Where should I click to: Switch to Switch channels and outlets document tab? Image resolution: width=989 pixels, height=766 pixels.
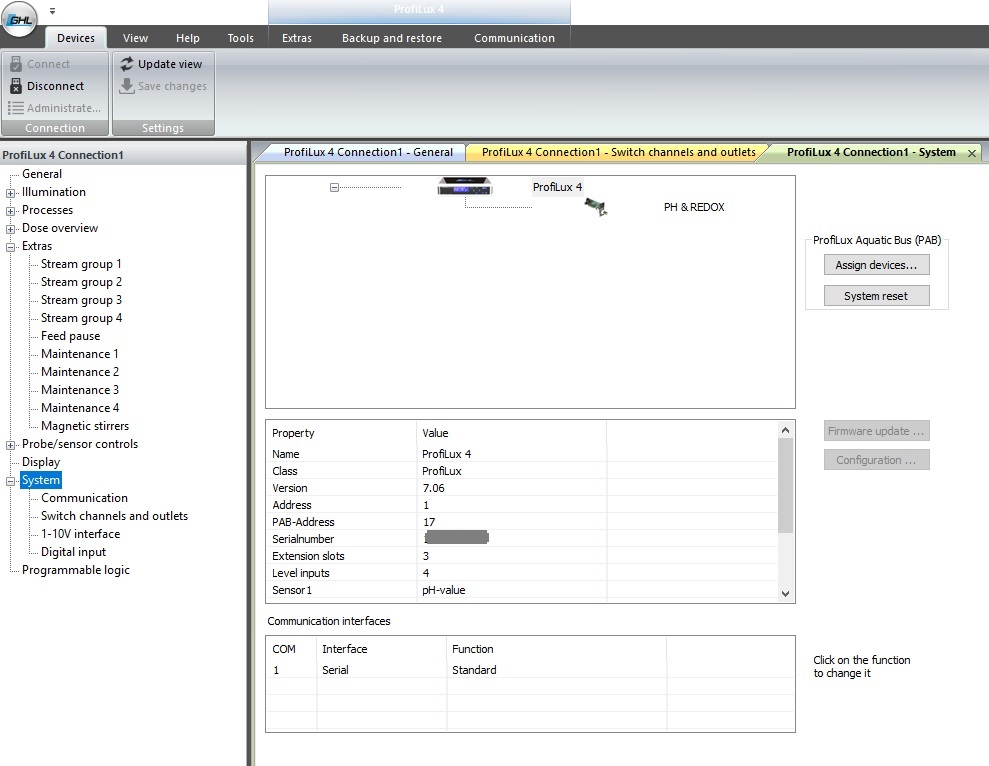coord(618,152)
